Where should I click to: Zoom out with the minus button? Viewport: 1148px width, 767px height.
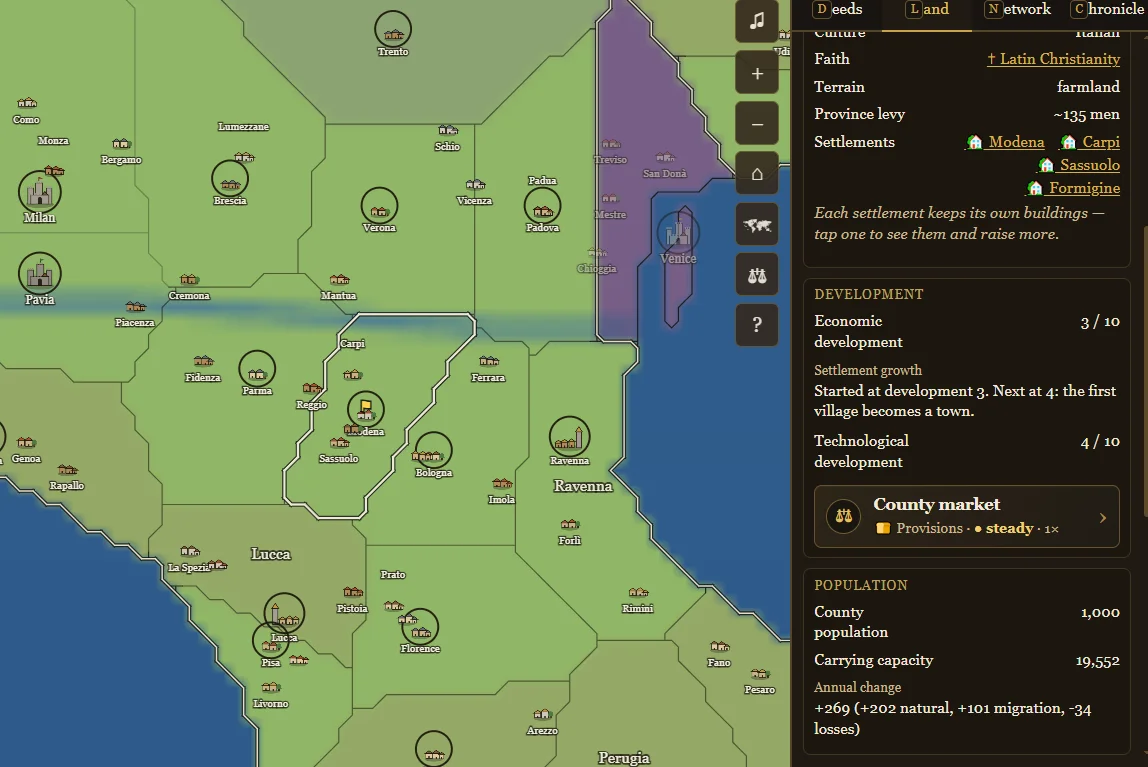point(757,124)
